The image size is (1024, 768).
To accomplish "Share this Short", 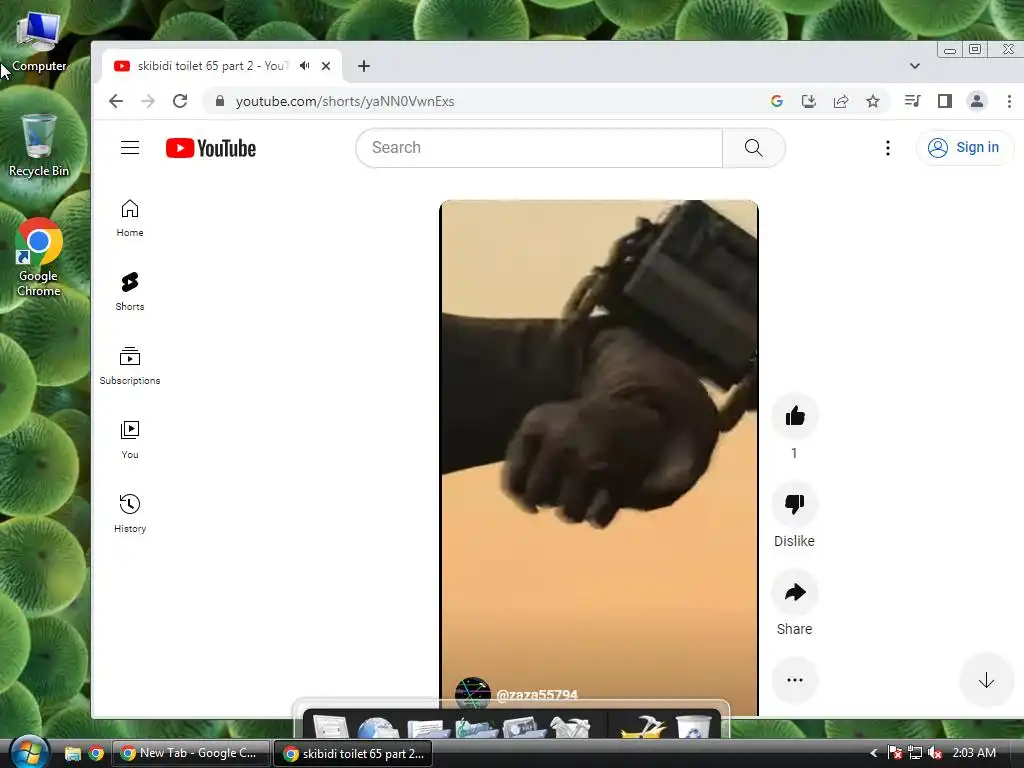I will tap(795, 592).
